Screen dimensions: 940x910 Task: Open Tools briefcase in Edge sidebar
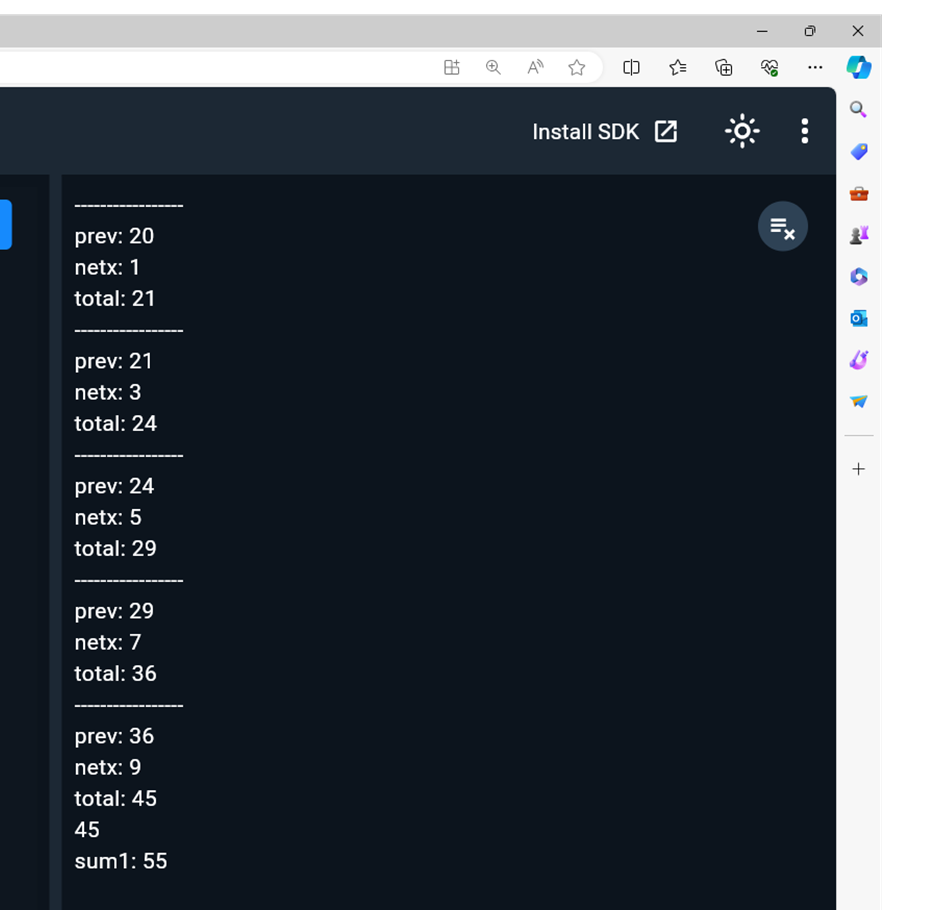pos(858,193)
